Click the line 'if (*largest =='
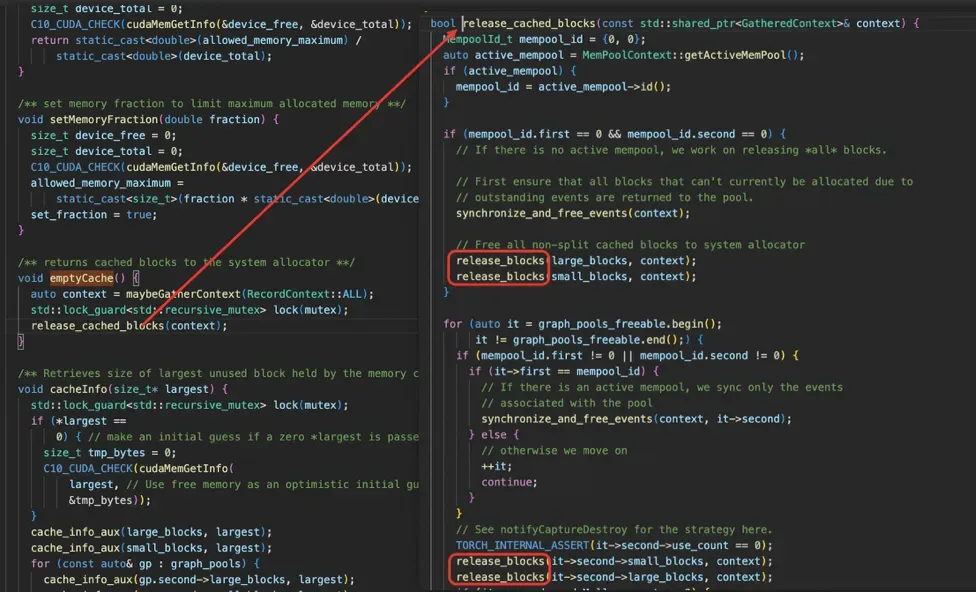The image size is (976, 592). [x=78, y=421]
